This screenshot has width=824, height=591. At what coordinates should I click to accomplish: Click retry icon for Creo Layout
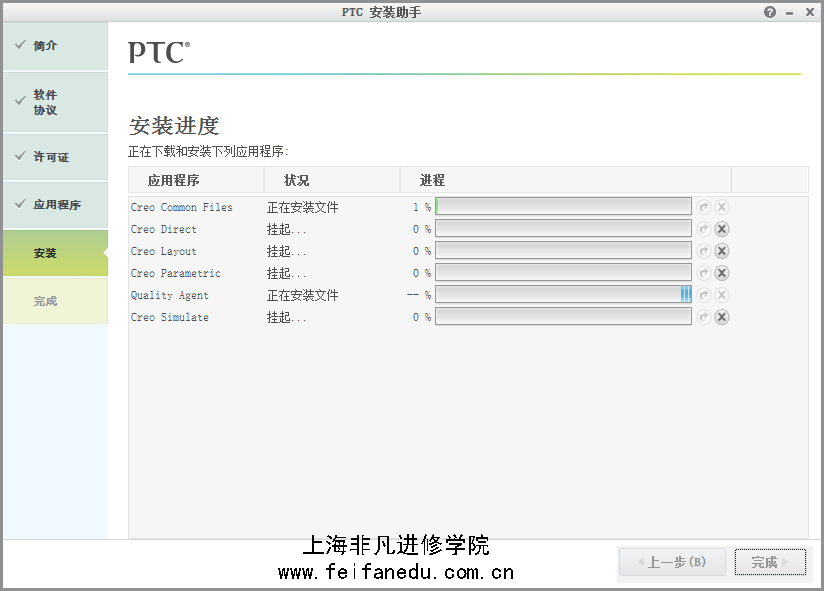(704, 251)
